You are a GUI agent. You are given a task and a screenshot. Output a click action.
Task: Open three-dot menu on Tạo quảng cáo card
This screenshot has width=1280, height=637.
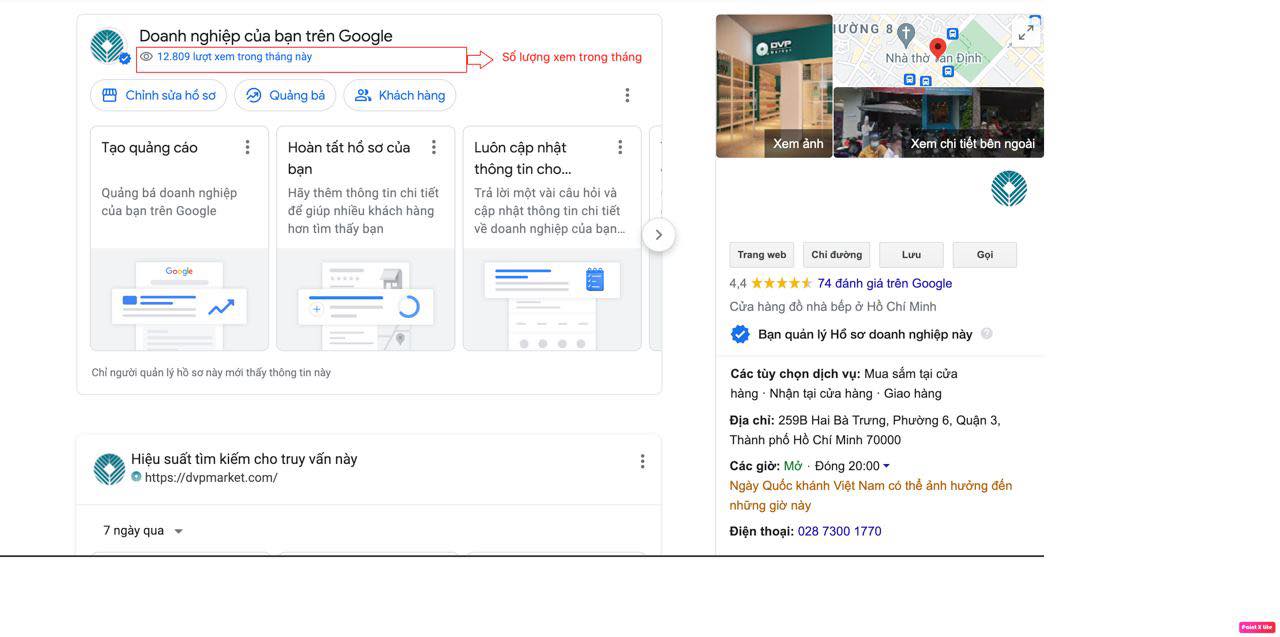(247, 147)
